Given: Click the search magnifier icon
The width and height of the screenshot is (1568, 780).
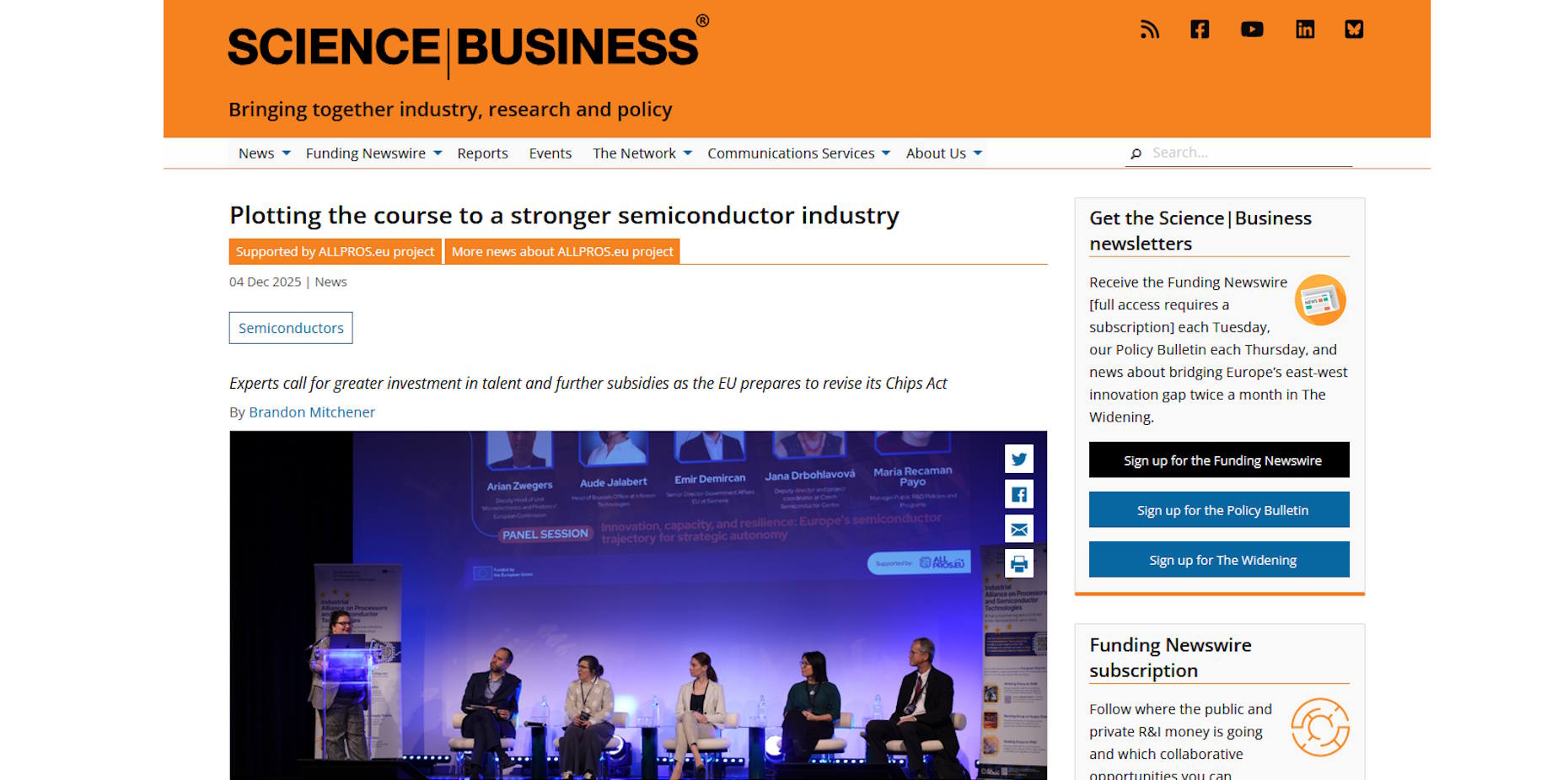Looking at the screenshot, I should [1136, 153].
